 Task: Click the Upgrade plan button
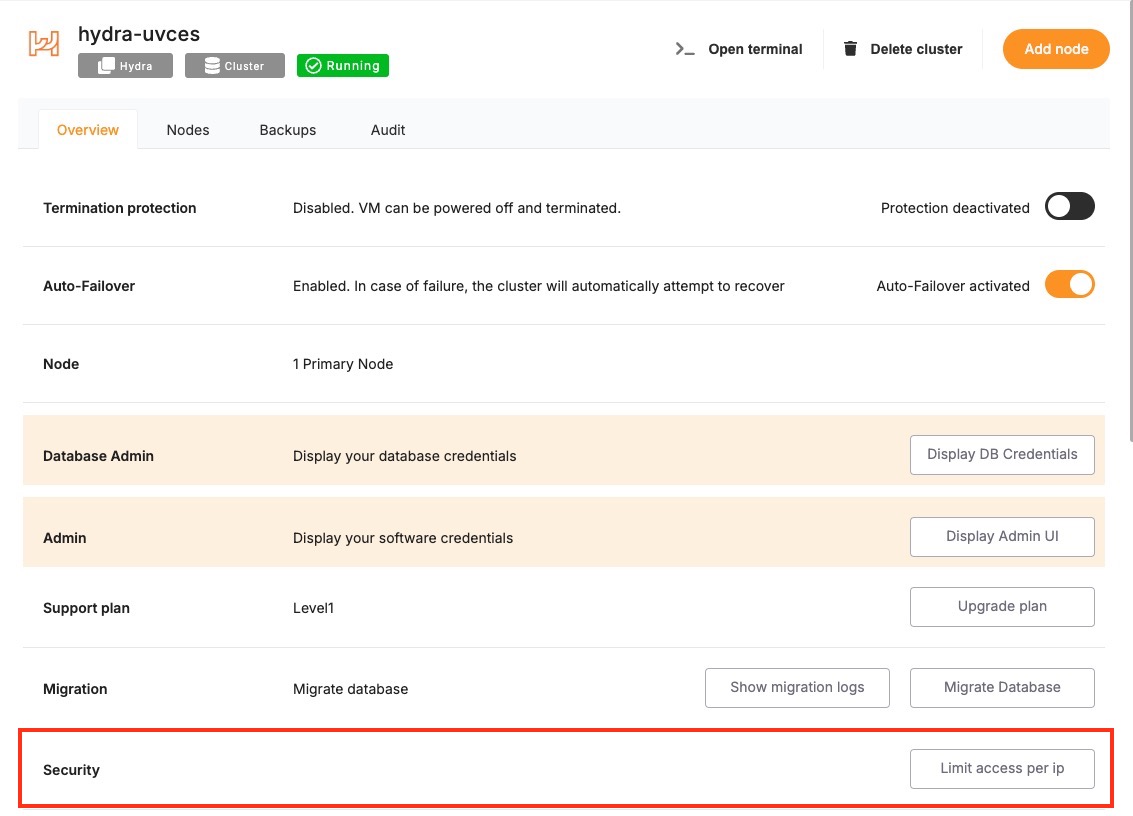(1002, 606)
